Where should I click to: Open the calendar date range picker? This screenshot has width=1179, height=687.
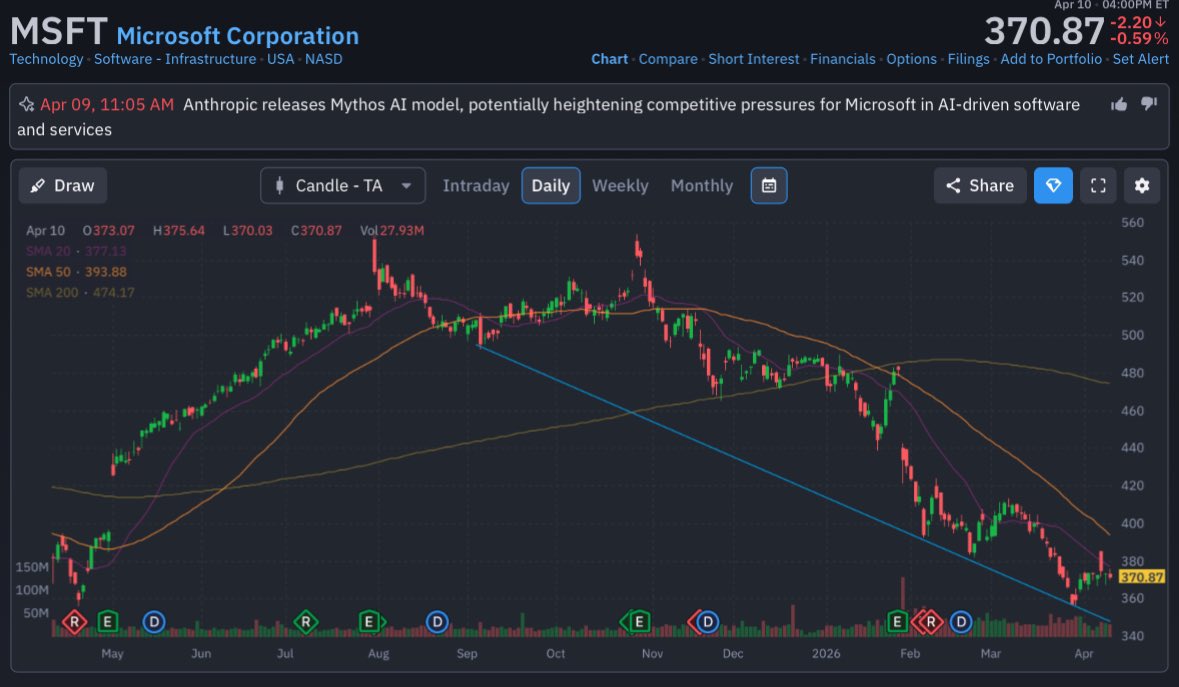click(768, 186)
